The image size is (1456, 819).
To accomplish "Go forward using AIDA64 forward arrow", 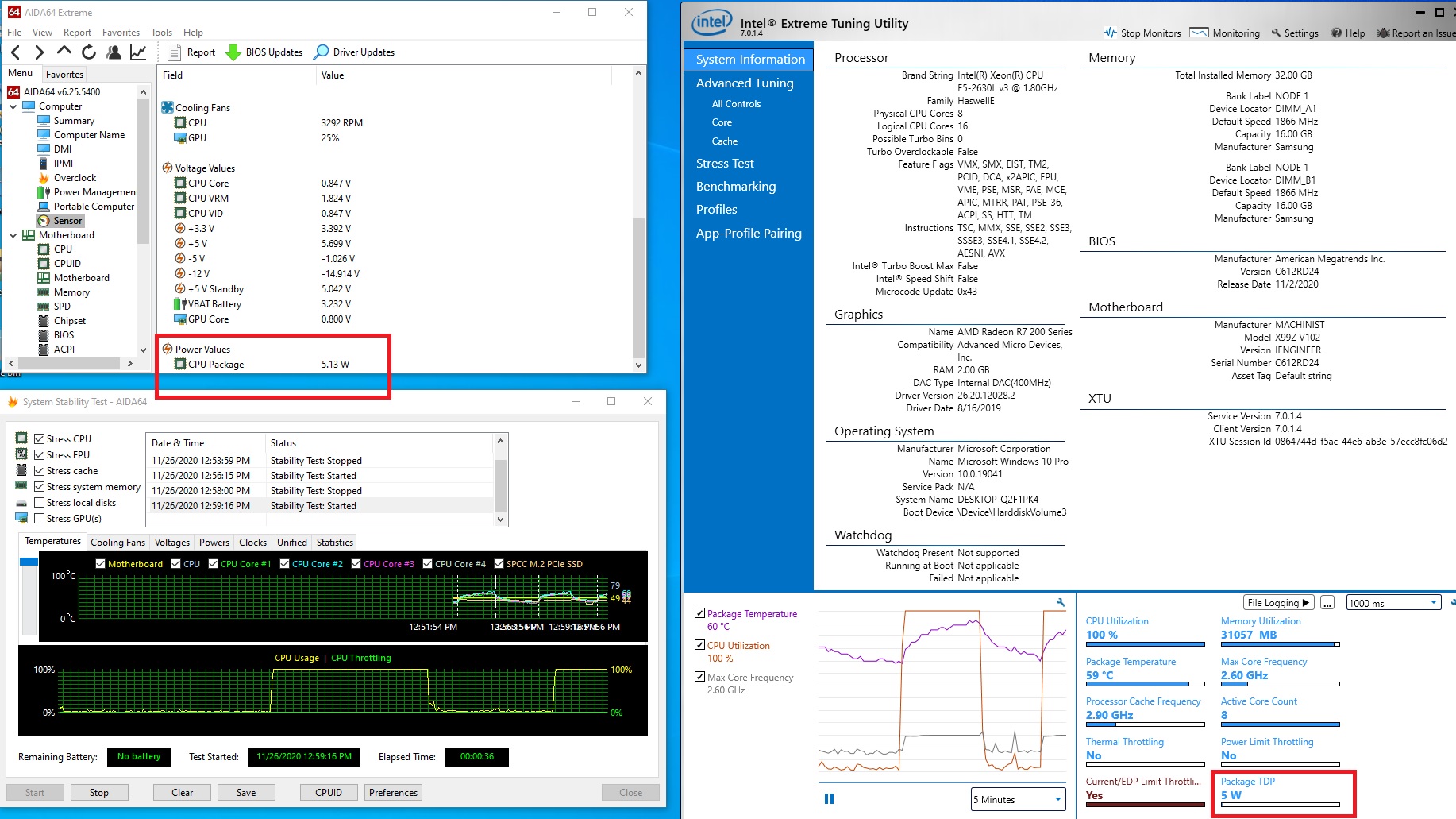I will tap(40, 52).
